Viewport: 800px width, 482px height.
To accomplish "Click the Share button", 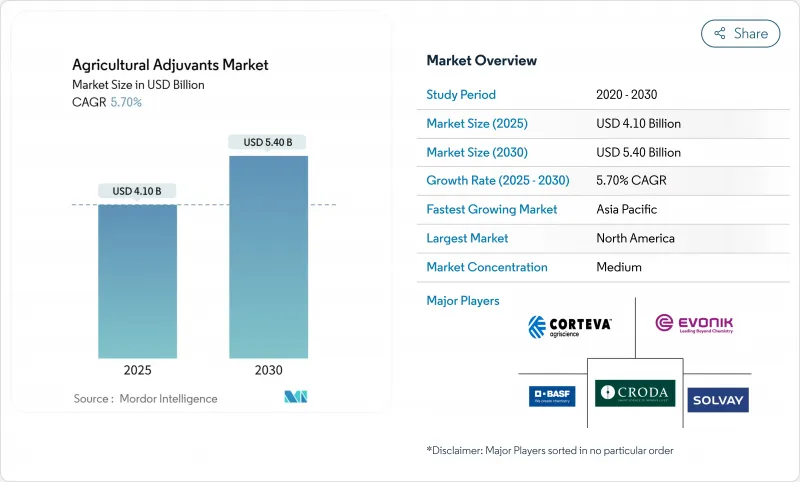I will click(741, 33).
